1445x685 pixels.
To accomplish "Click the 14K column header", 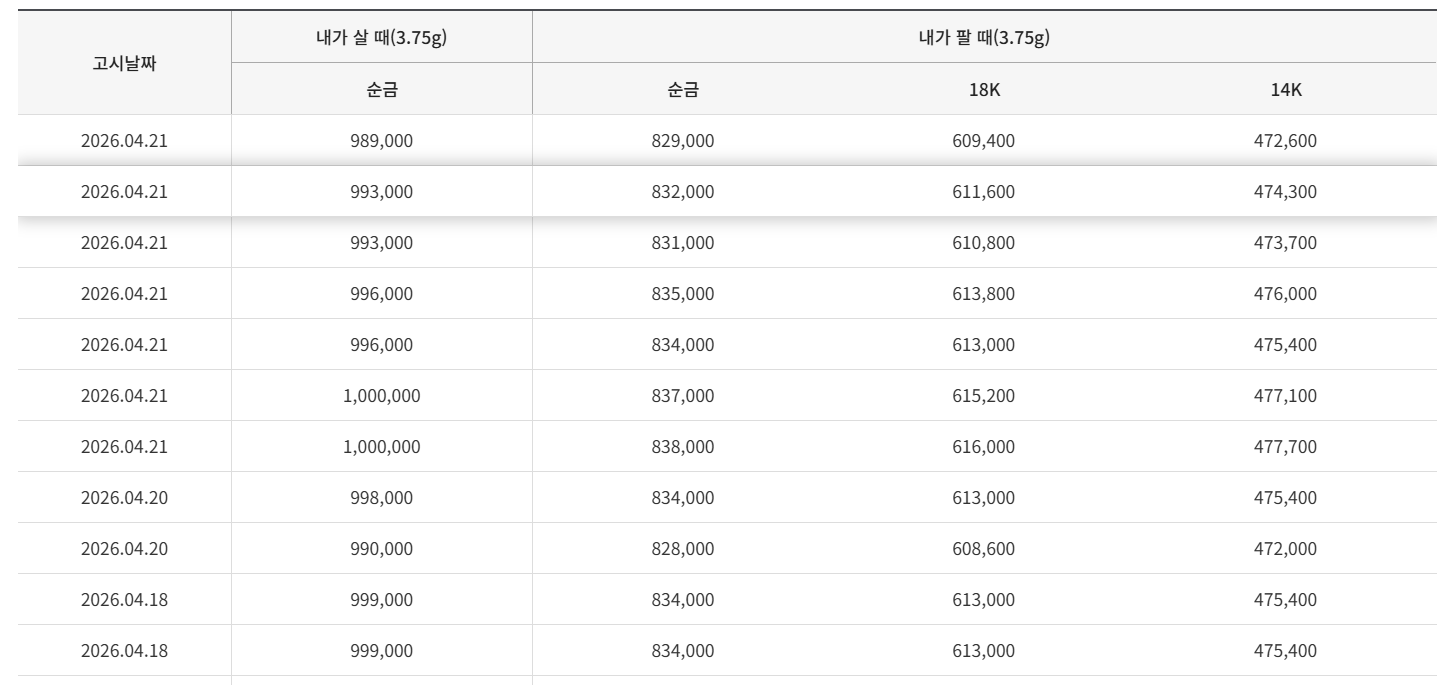I will point(1286,89).
